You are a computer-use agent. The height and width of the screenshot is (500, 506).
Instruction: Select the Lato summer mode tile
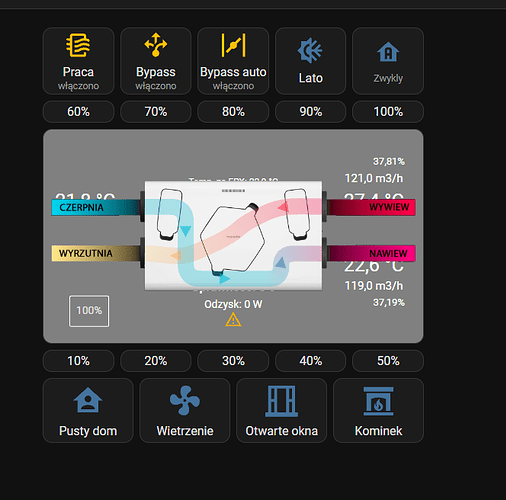pos(310,61)
